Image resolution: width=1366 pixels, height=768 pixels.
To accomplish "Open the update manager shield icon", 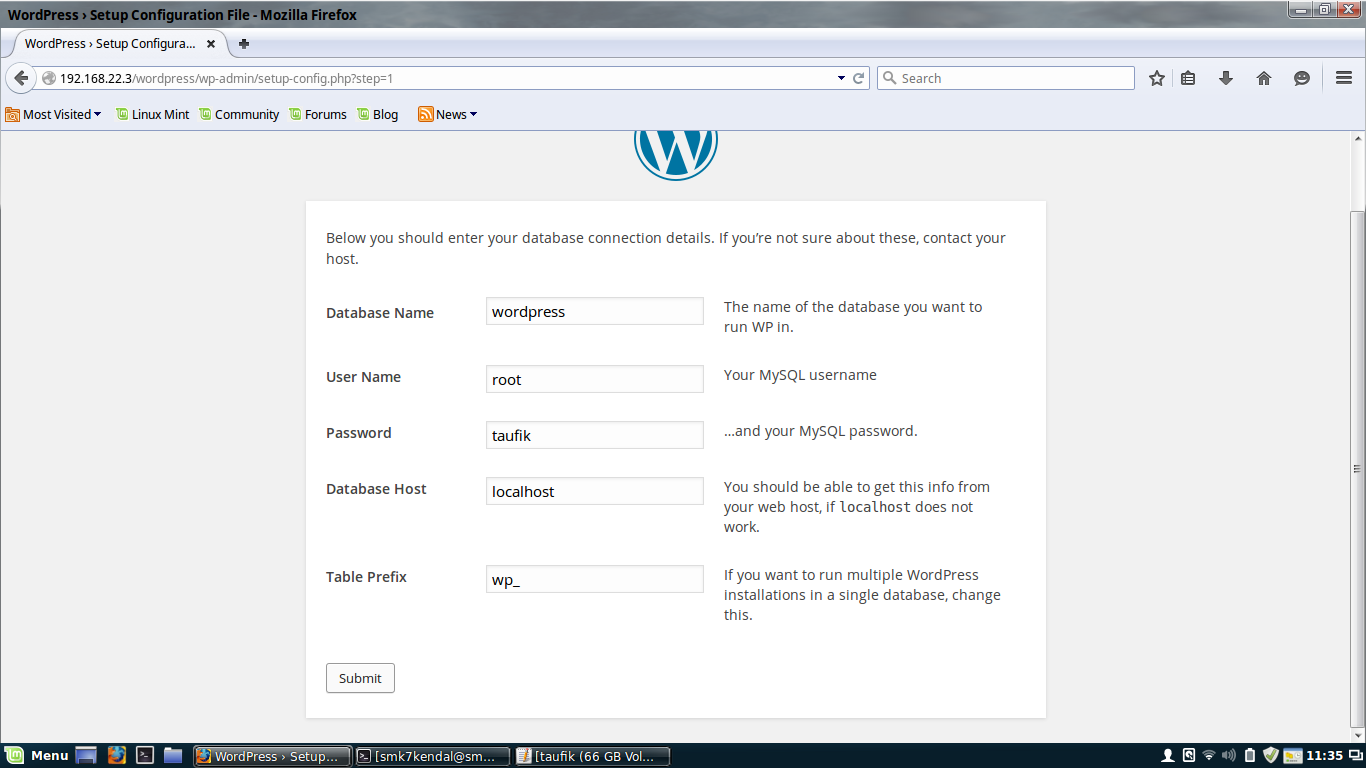I will click(1271, 755).
